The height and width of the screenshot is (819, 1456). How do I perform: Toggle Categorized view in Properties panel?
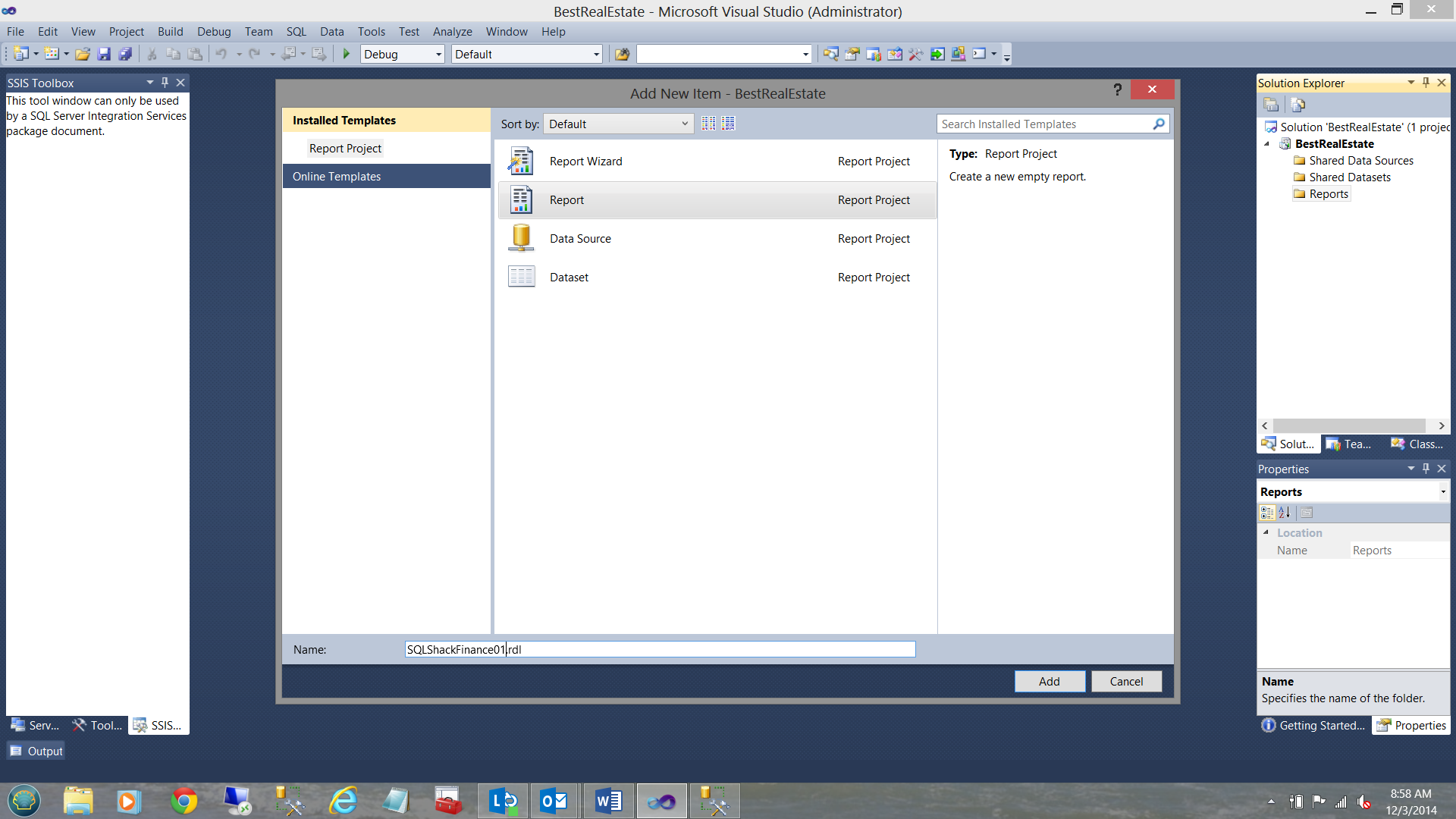1266,513
